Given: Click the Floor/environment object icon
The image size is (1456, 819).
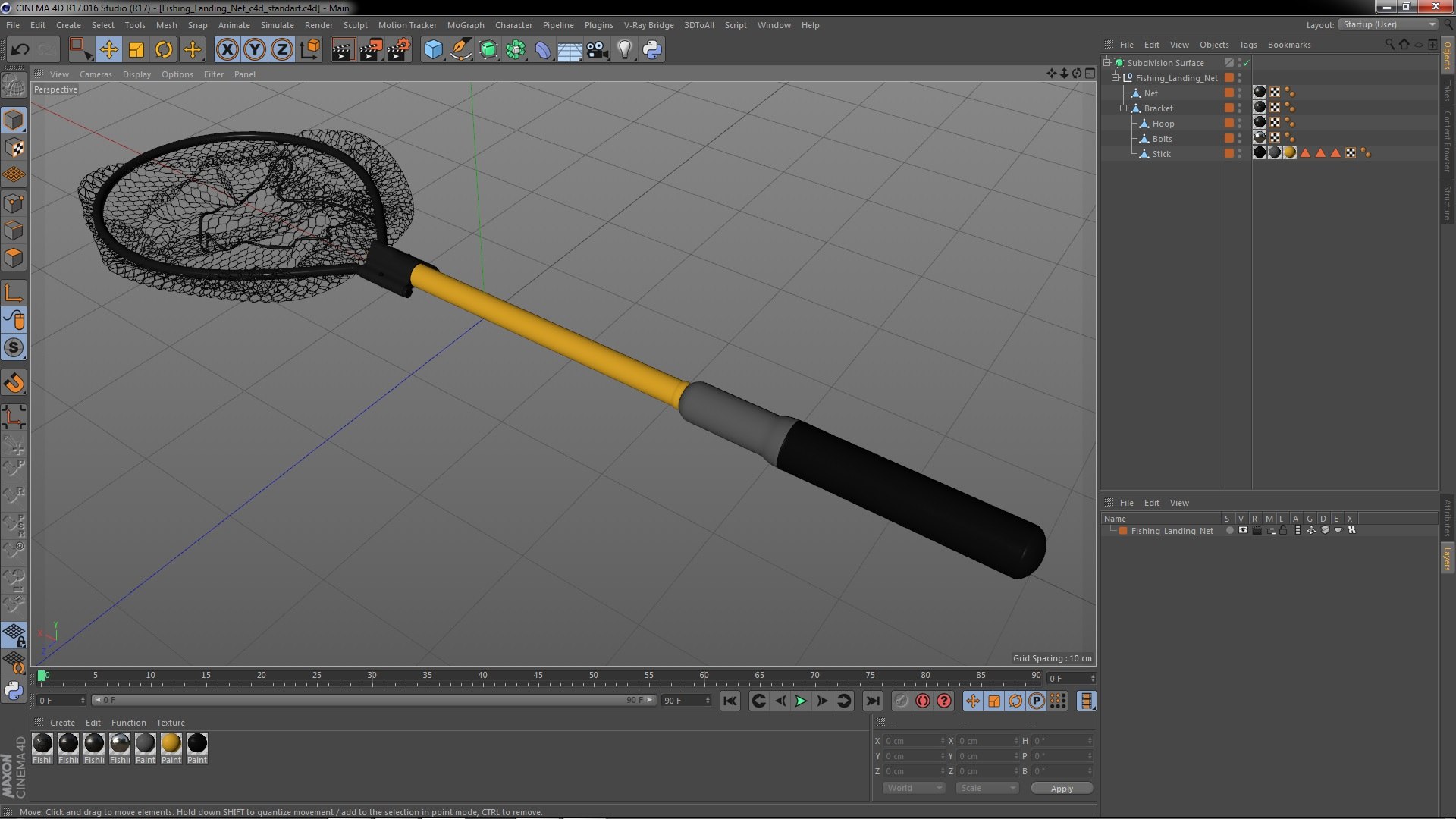Looking at the screenshot, I should point(570,50).
